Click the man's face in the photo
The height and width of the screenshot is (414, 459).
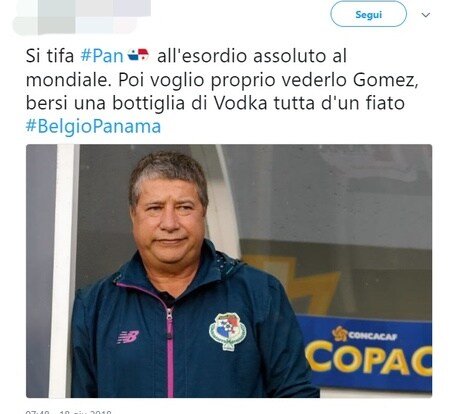pyautogui.click(x=168, y=217)
